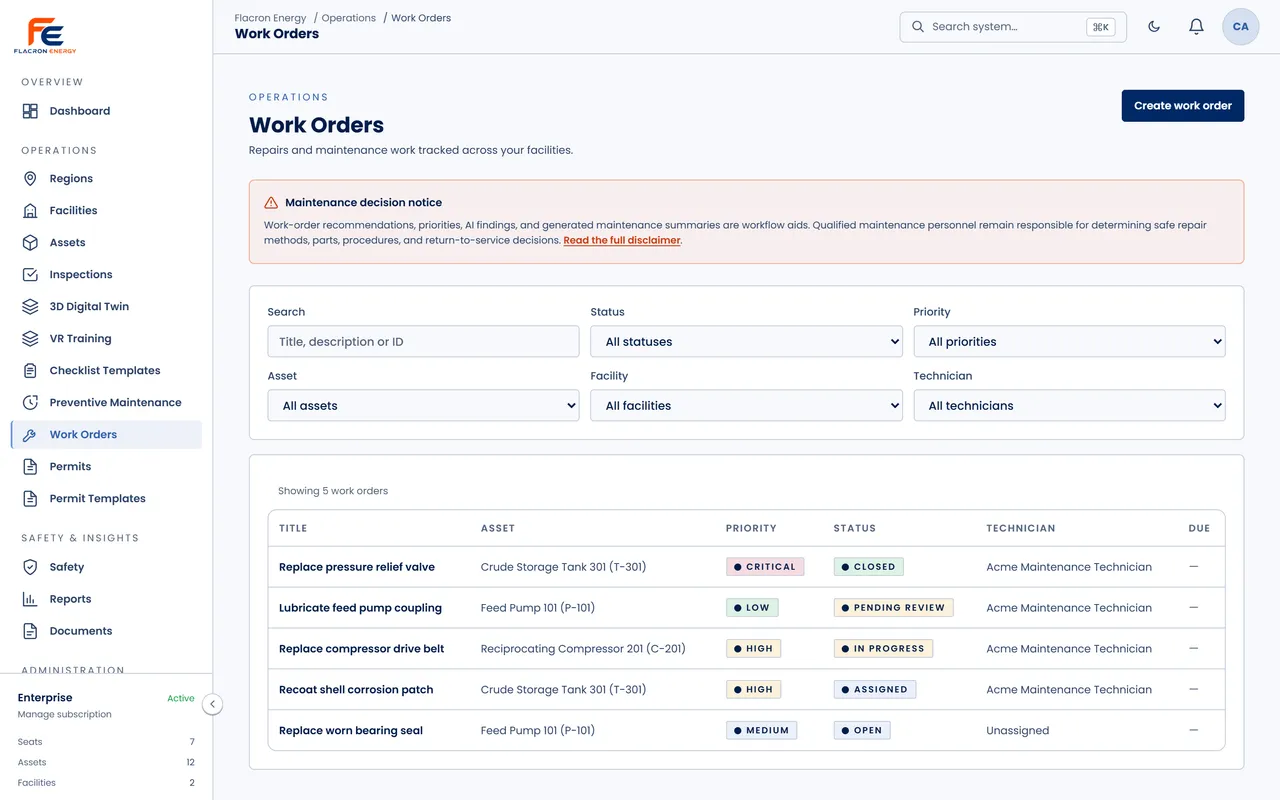Viewport: 1280px width, 800px height.
Task: Navigate to Inspections in sidebar
Action: [106, 275]
